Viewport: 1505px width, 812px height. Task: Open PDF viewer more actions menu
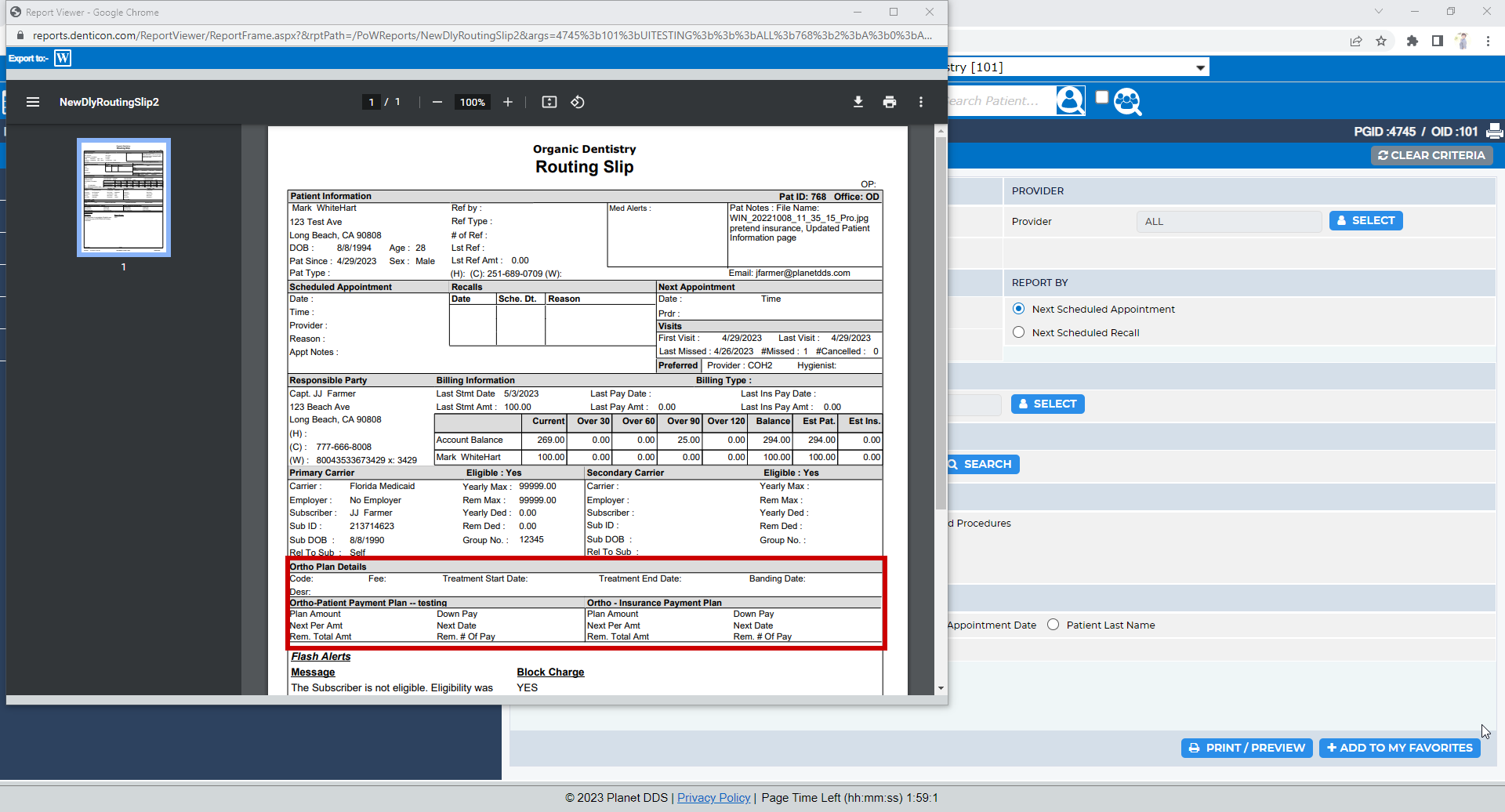(x=921, y=102)
